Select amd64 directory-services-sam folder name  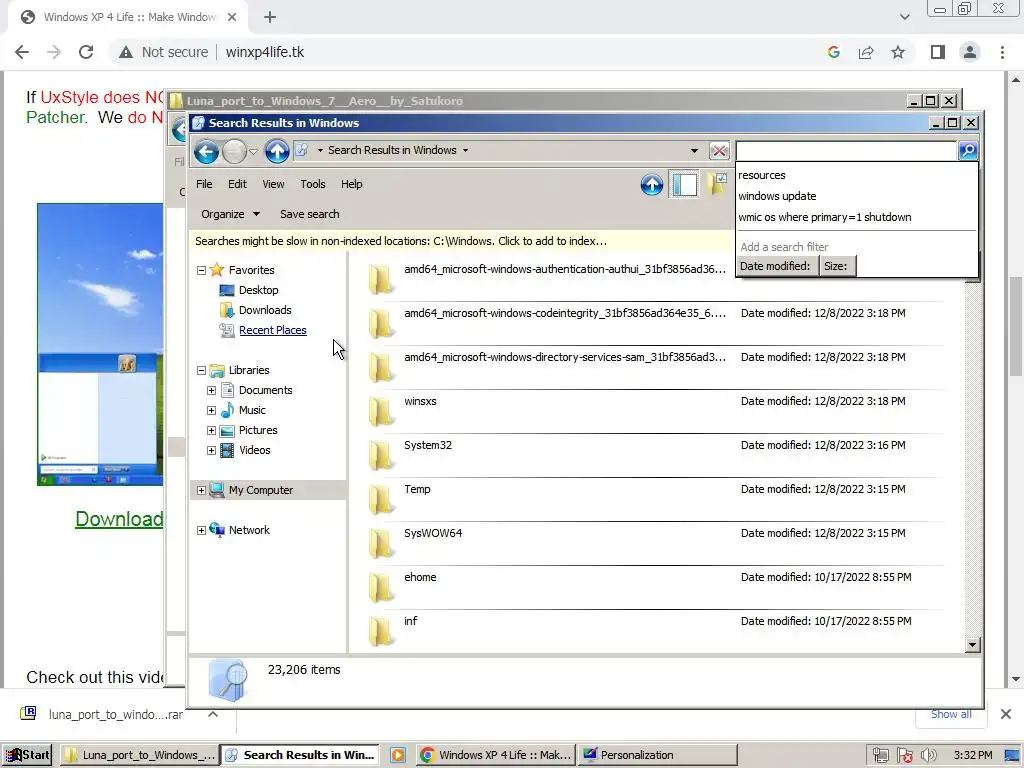click(565, 357)
